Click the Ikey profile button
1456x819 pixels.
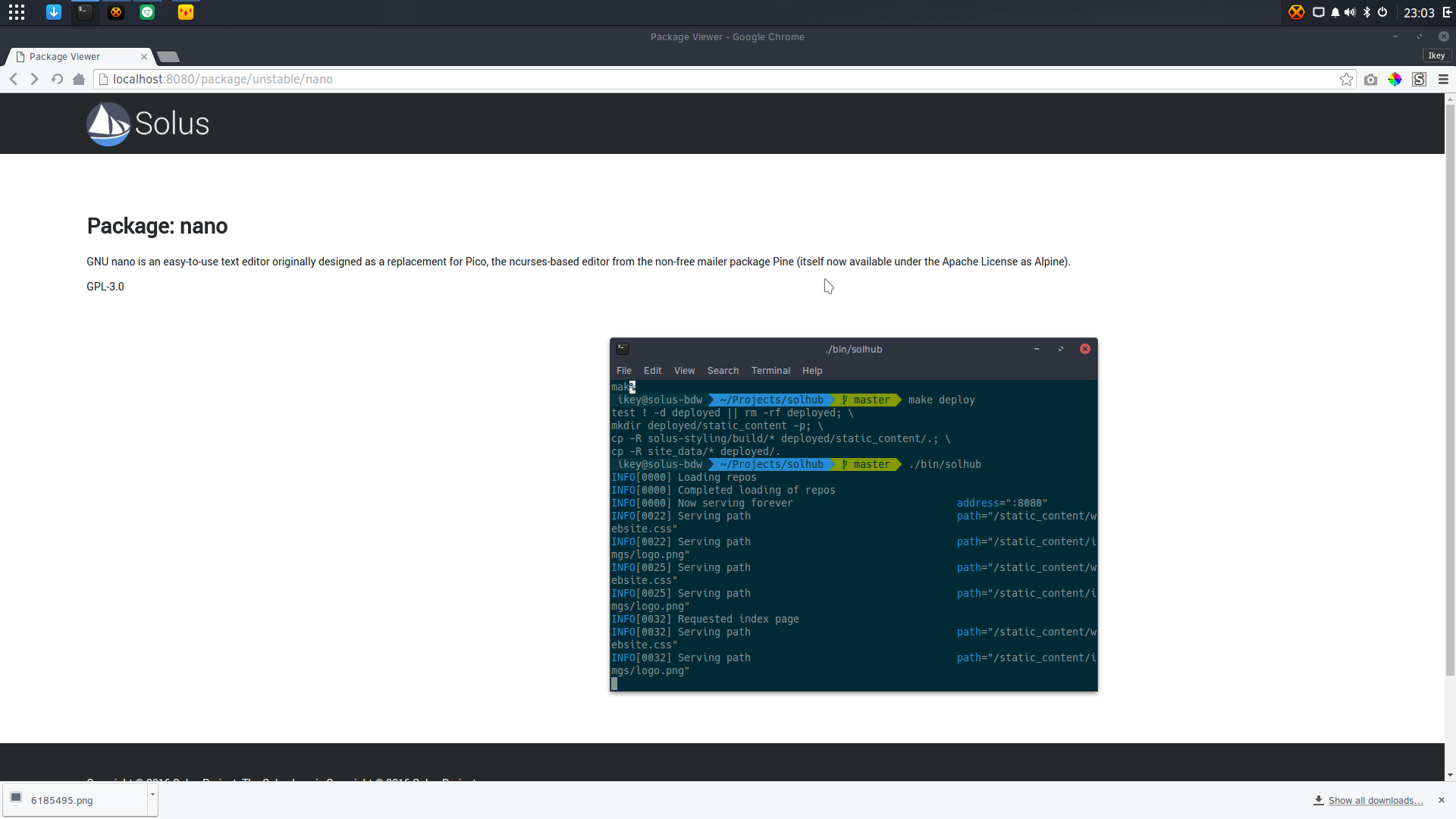pyautogui.click(x=1436, y=55)
